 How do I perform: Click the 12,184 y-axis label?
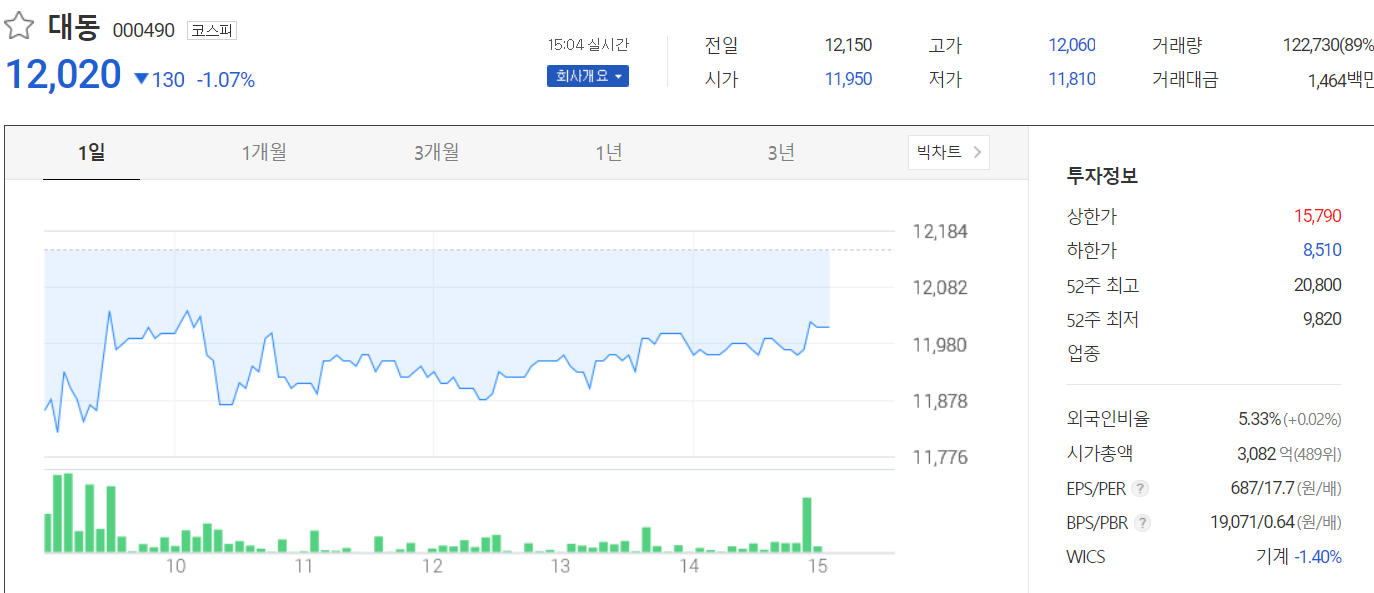point(940,232)
